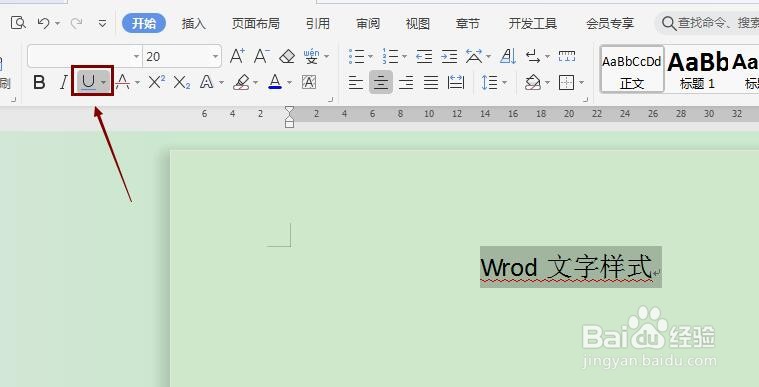The height and width of the screenshot is (387, 759).
Task: Open the font size dropdown arrow
Action: click(x=215, y=57)
